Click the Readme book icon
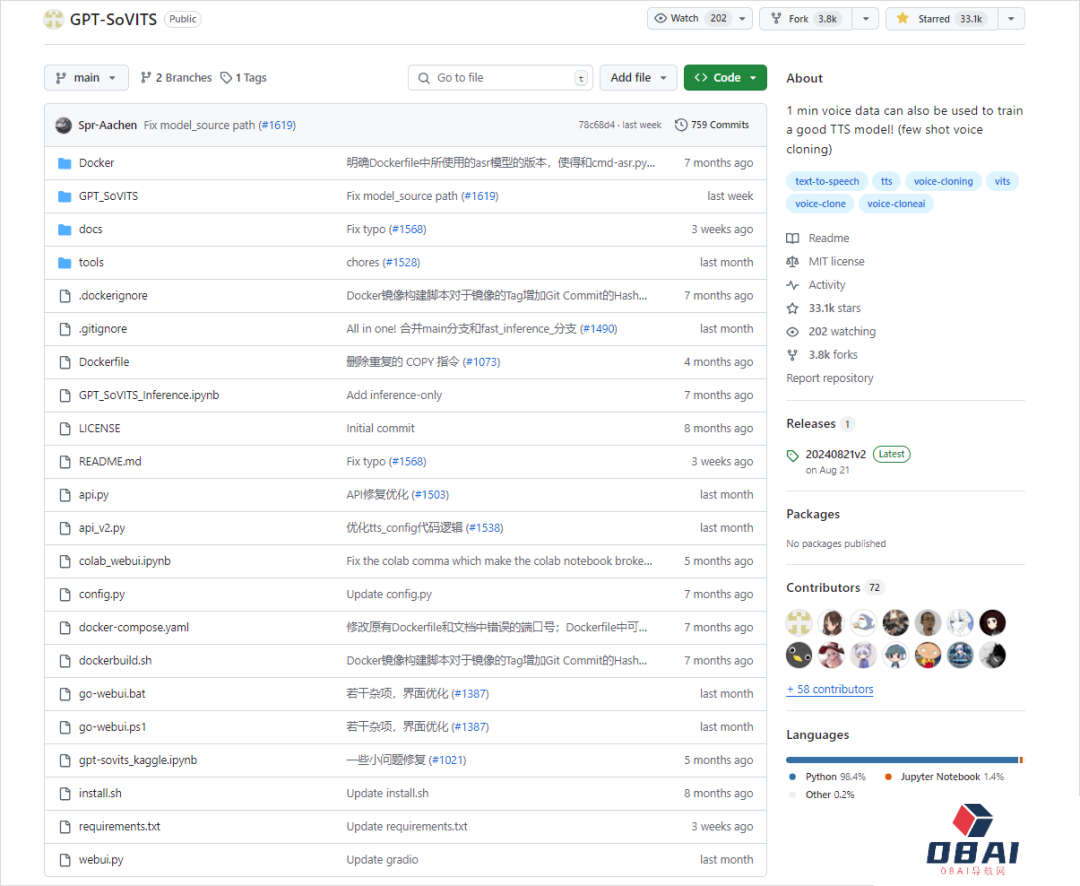This screenshot has height=886, width=1080. pos(793,238)
